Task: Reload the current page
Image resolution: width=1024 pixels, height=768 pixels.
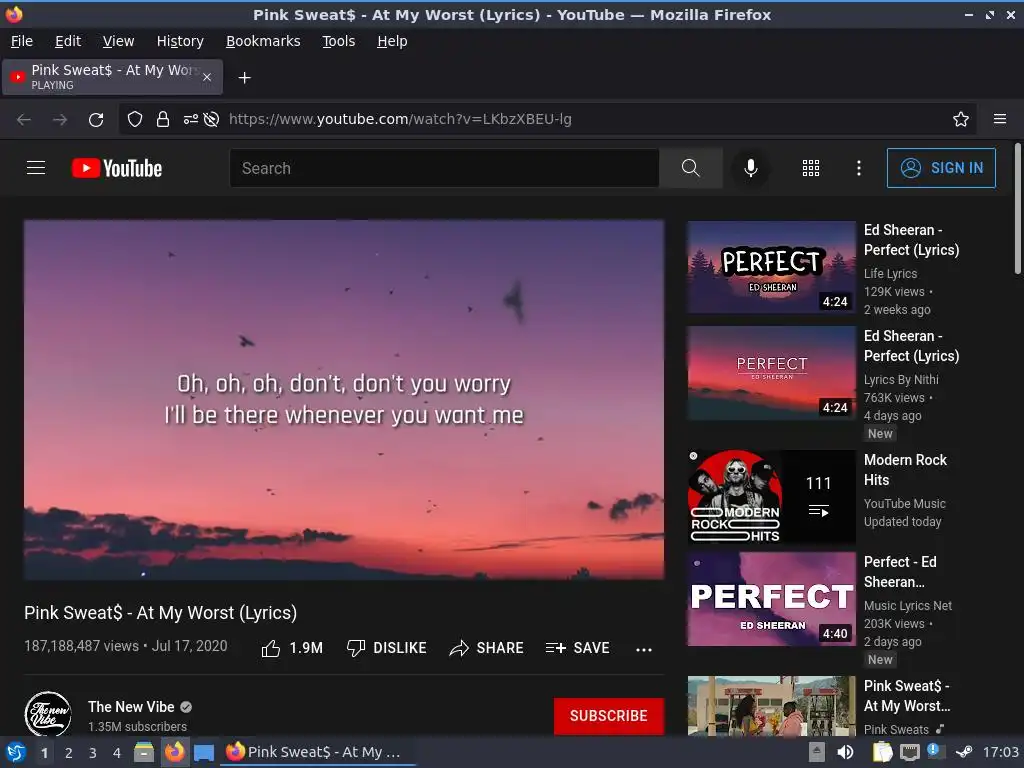Action: point(96,119)
